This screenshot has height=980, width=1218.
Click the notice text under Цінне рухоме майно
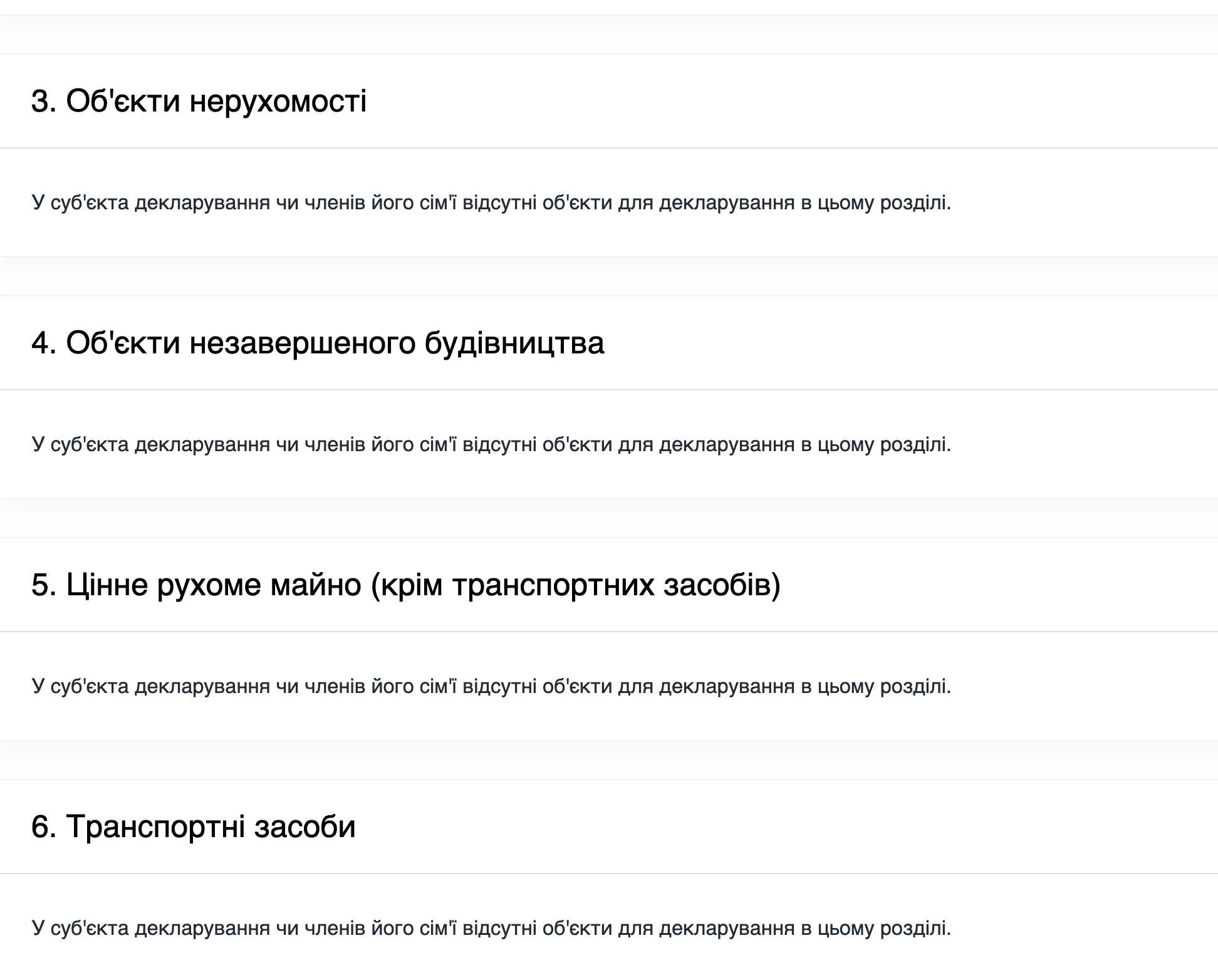[491, 686]
